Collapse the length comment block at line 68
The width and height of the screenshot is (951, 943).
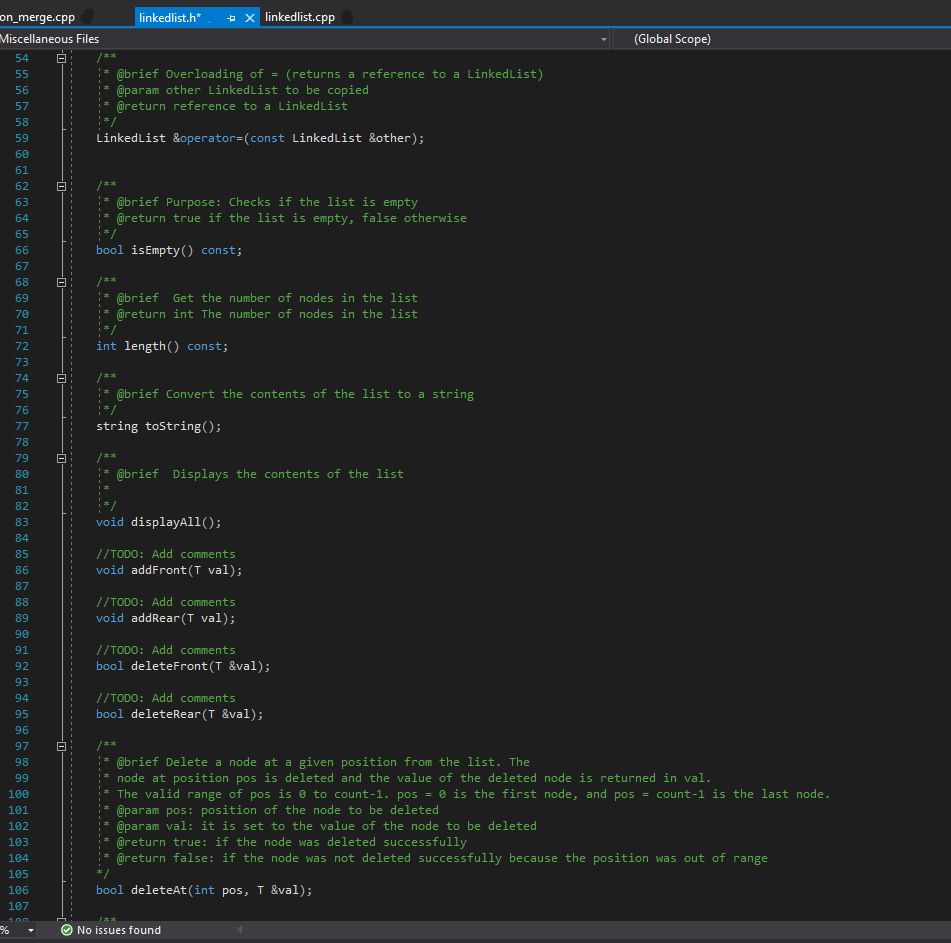coord(61,282)
